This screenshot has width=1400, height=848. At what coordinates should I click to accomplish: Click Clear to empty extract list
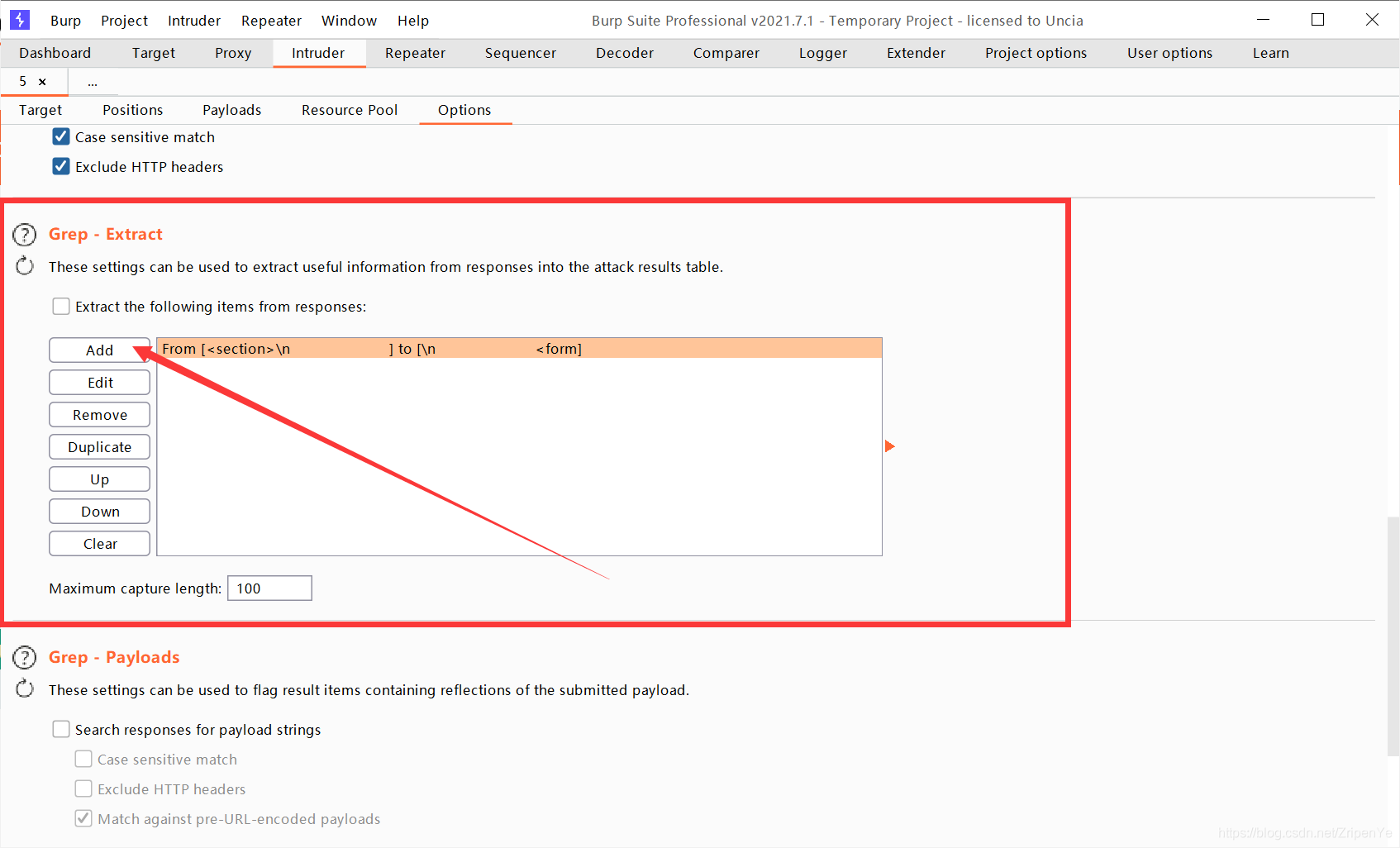99,544
